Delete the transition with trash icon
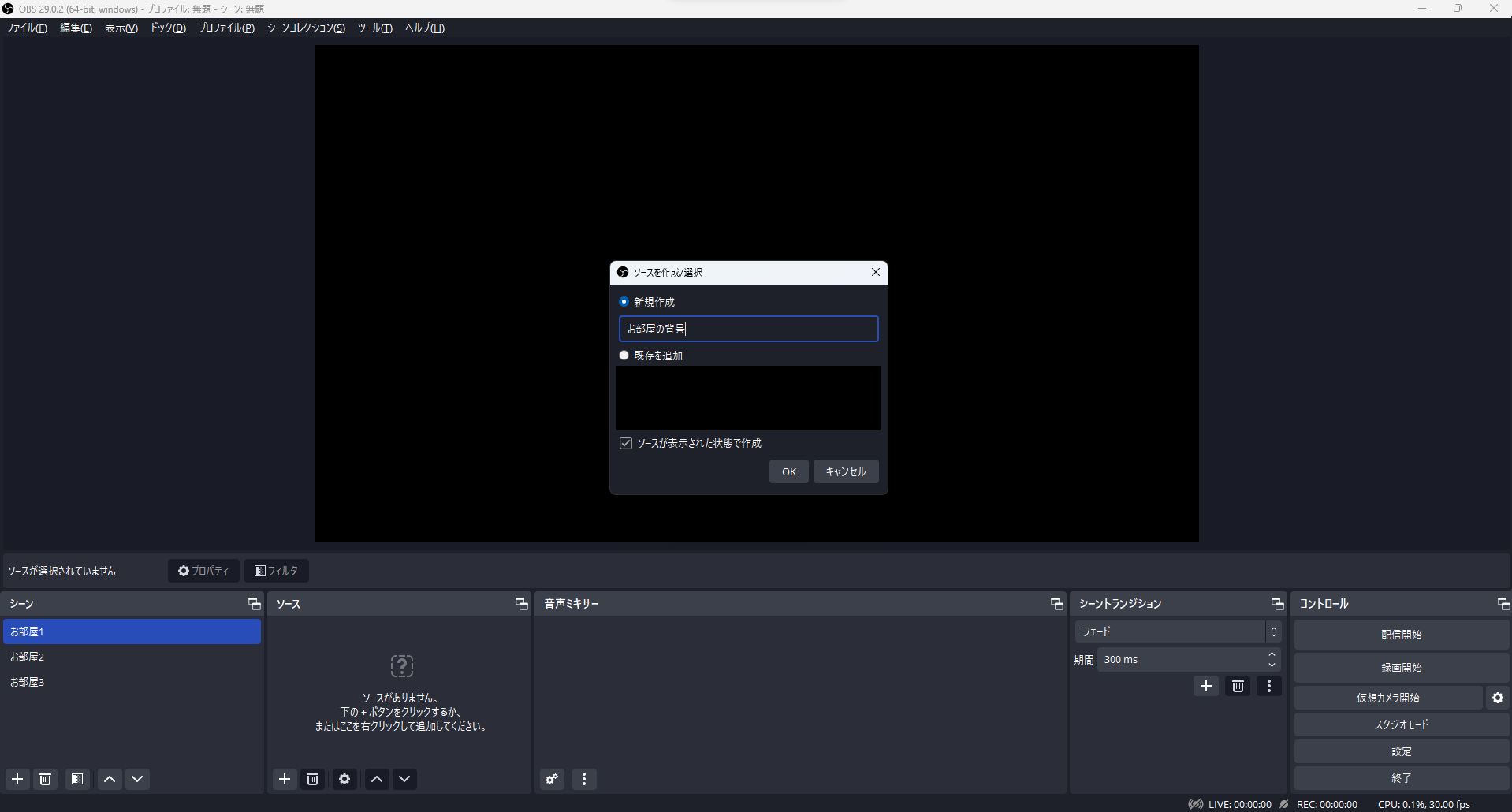This screenshot has height=812, width=1512. (1238, 686)
